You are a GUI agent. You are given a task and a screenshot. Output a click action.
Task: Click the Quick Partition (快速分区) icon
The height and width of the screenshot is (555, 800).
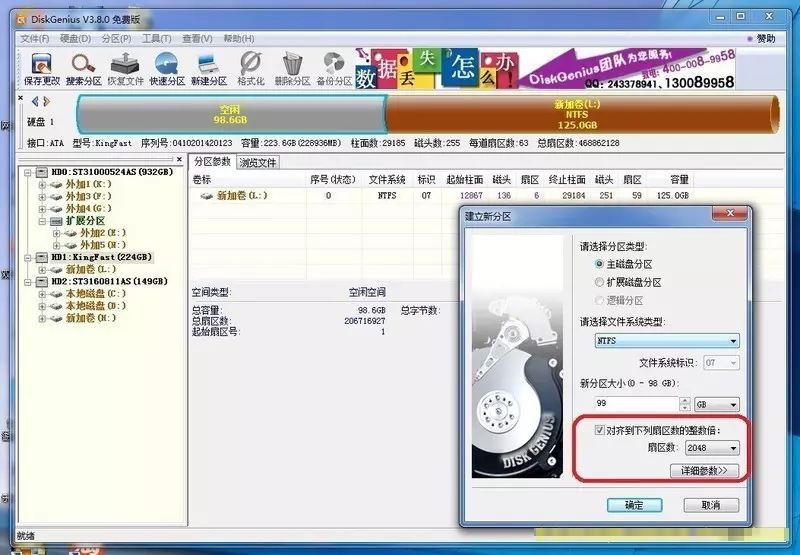167,69
